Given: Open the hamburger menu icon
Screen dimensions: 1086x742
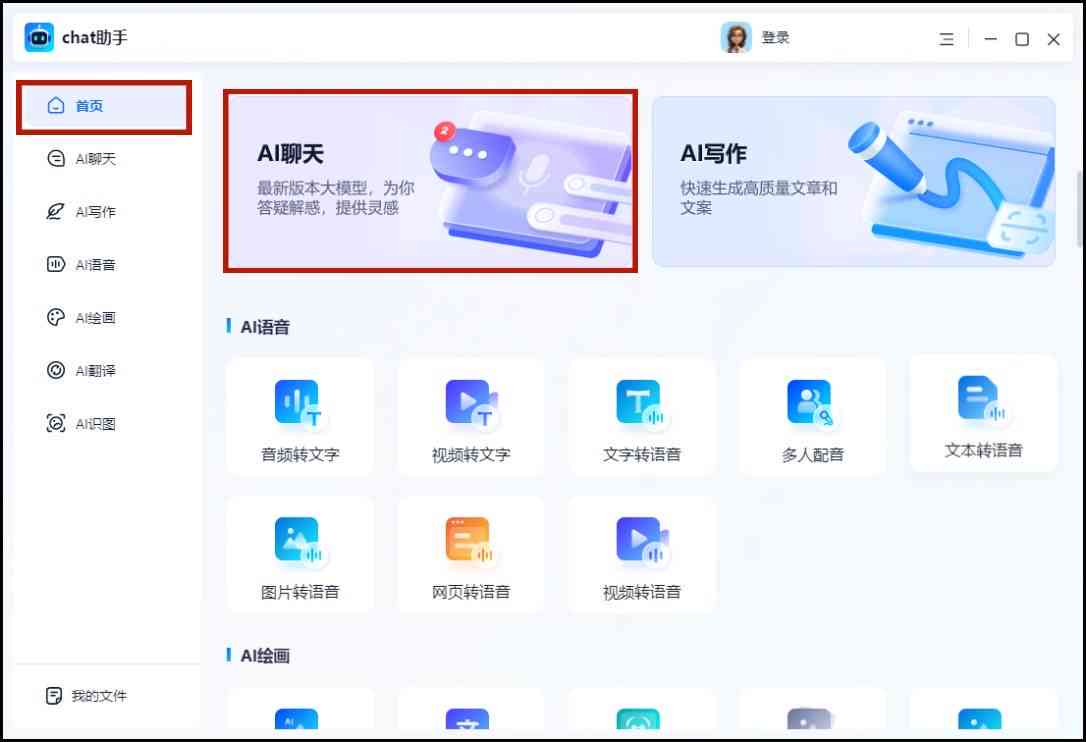Looking at the screenshot, I should 946,39.
